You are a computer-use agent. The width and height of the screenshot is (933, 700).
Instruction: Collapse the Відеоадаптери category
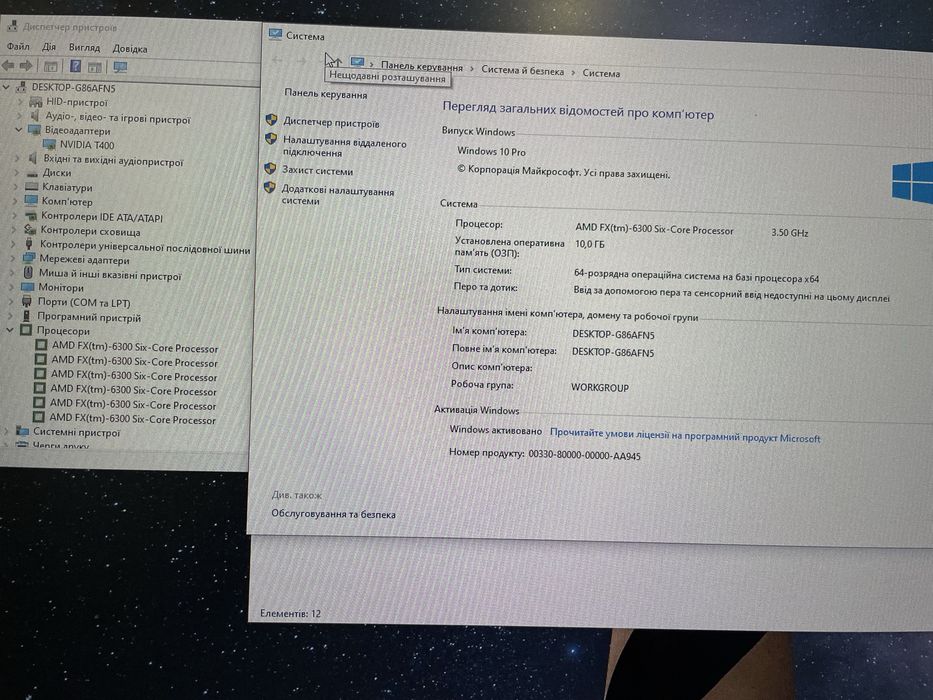click(x=18, y=129)
